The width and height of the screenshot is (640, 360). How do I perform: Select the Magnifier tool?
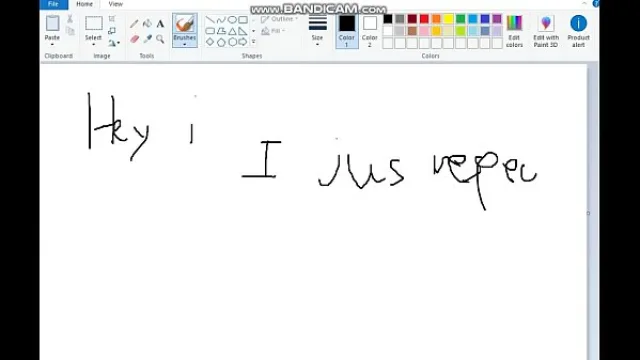click(160, 39)
